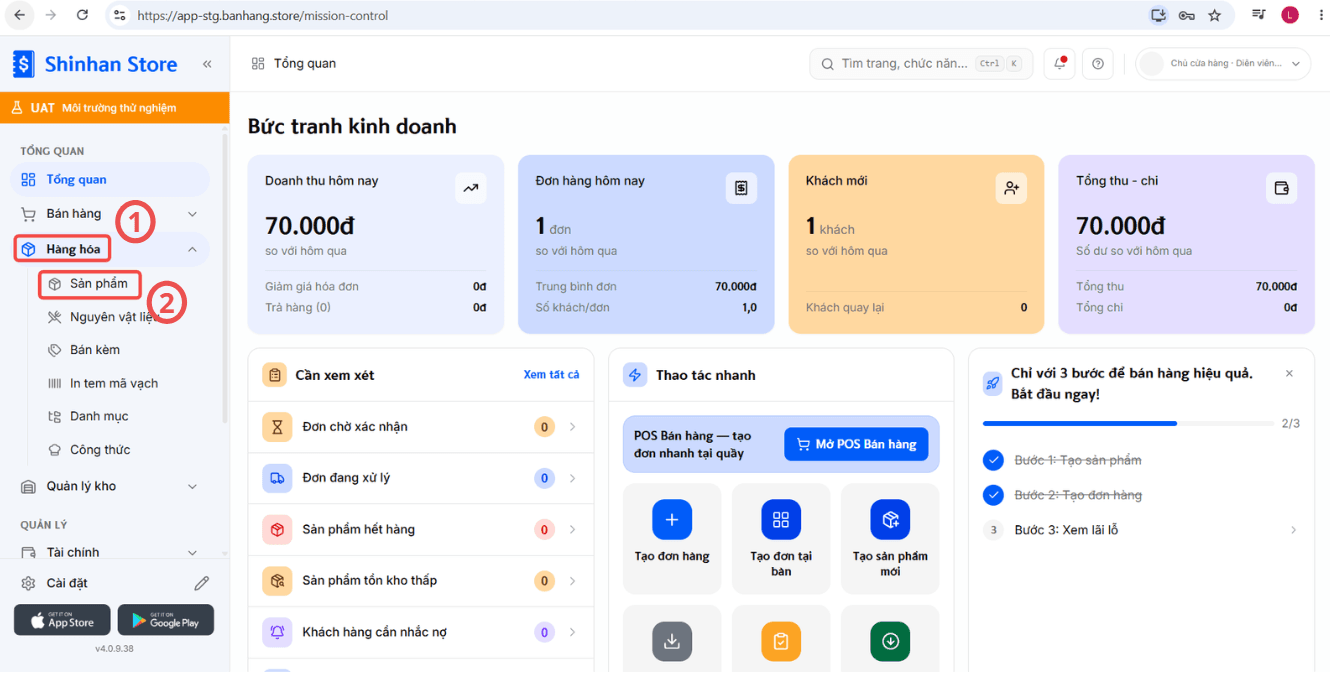Click the Tạo sản phẩm mới icon
The width and height of the screenshot is (1330, 673).
click(x=890, y=520)
